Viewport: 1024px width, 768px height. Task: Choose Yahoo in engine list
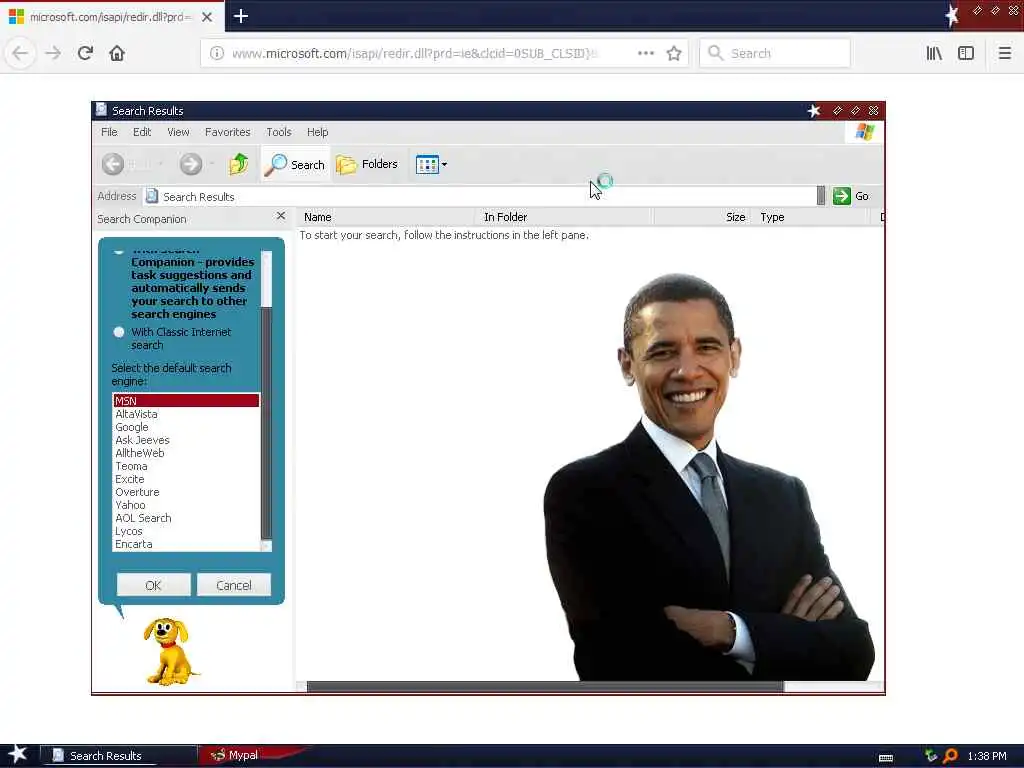click(x=186, y=505)
